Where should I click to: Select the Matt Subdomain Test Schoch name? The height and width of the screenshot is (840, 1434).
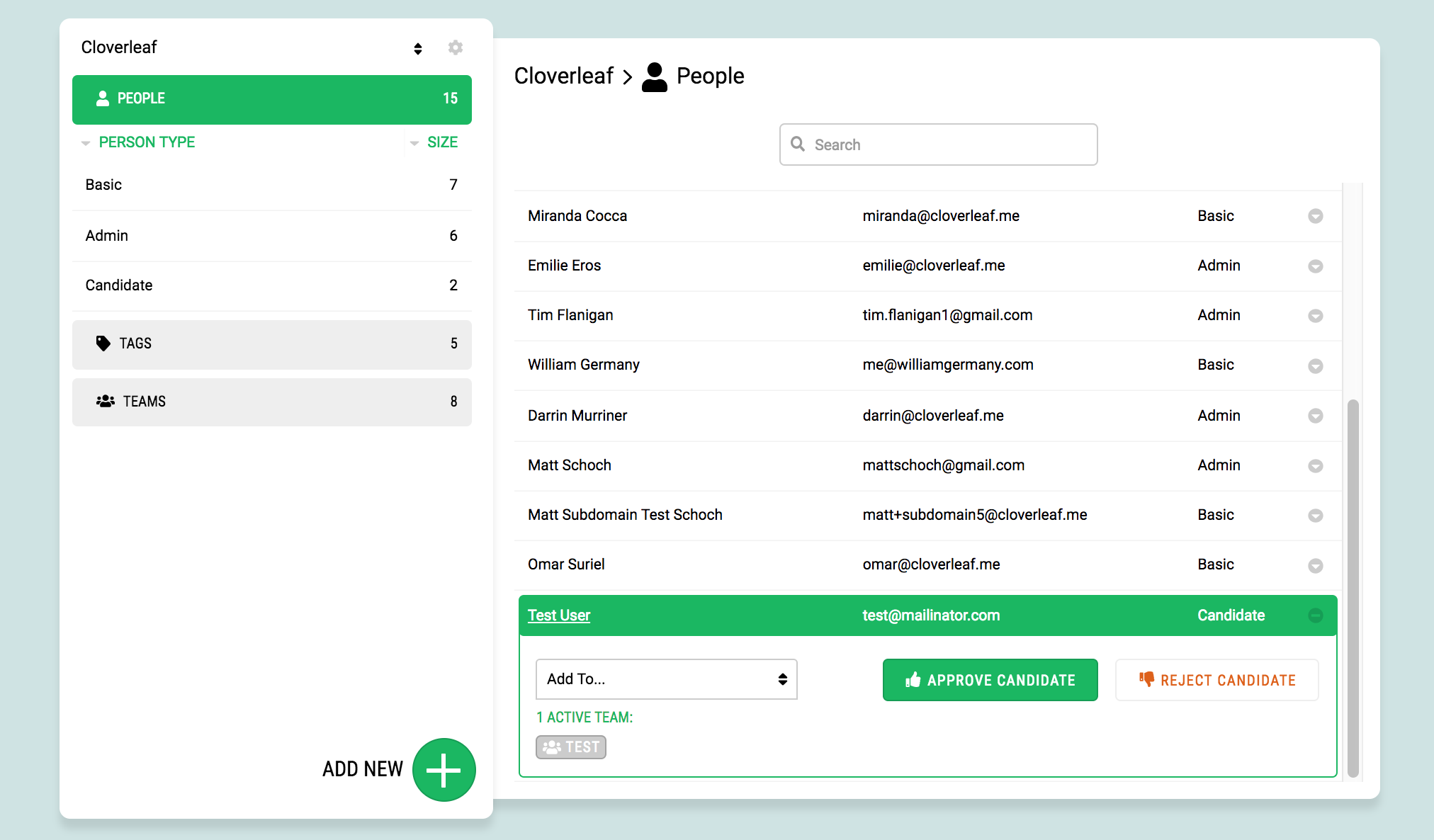(625, 515)
